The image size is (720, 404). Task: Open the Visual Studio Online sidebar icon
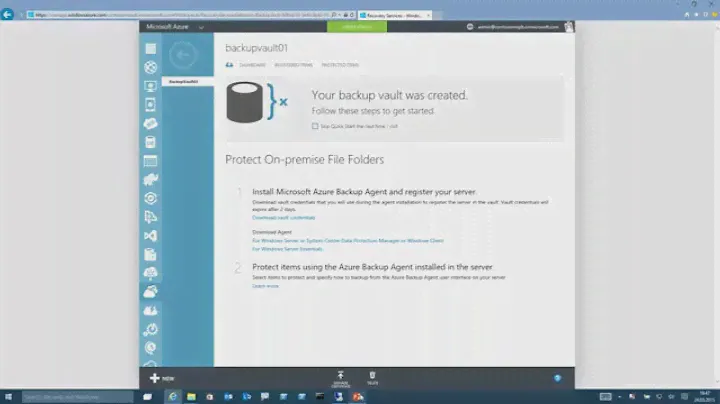[151, 235]
